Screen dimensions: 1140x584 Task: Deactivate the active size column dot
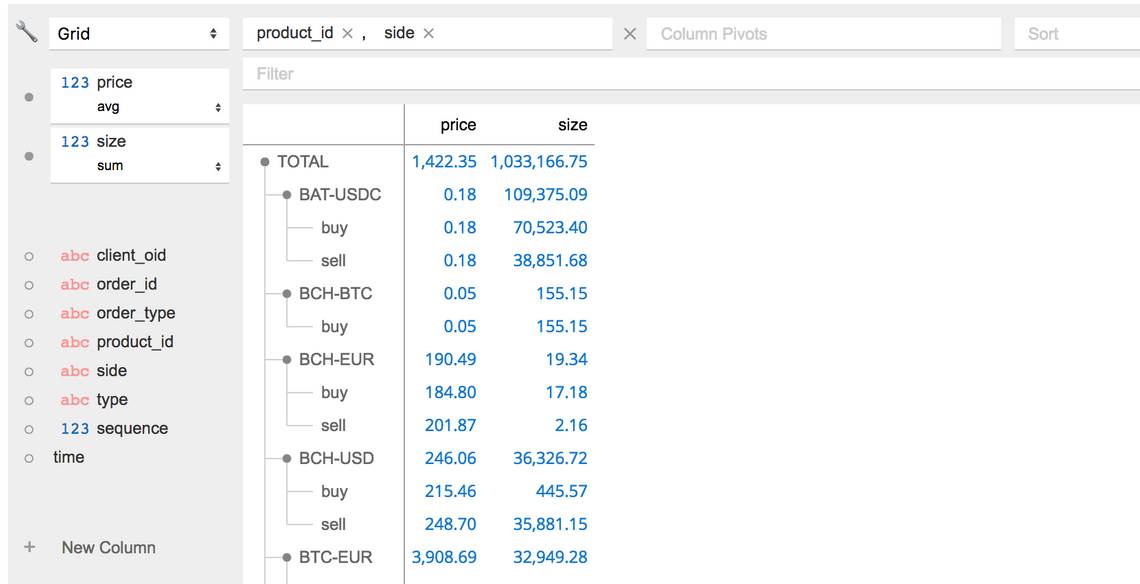click(x=29, y=156)
